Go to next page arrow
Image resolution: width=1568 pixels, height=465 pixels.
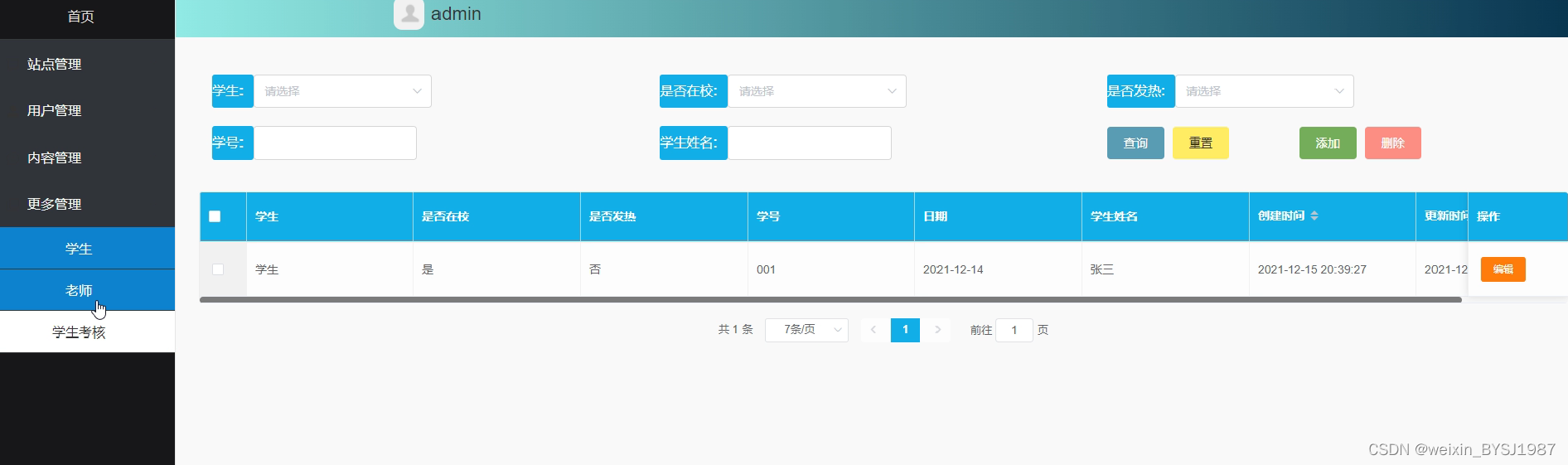coord(937,330)
